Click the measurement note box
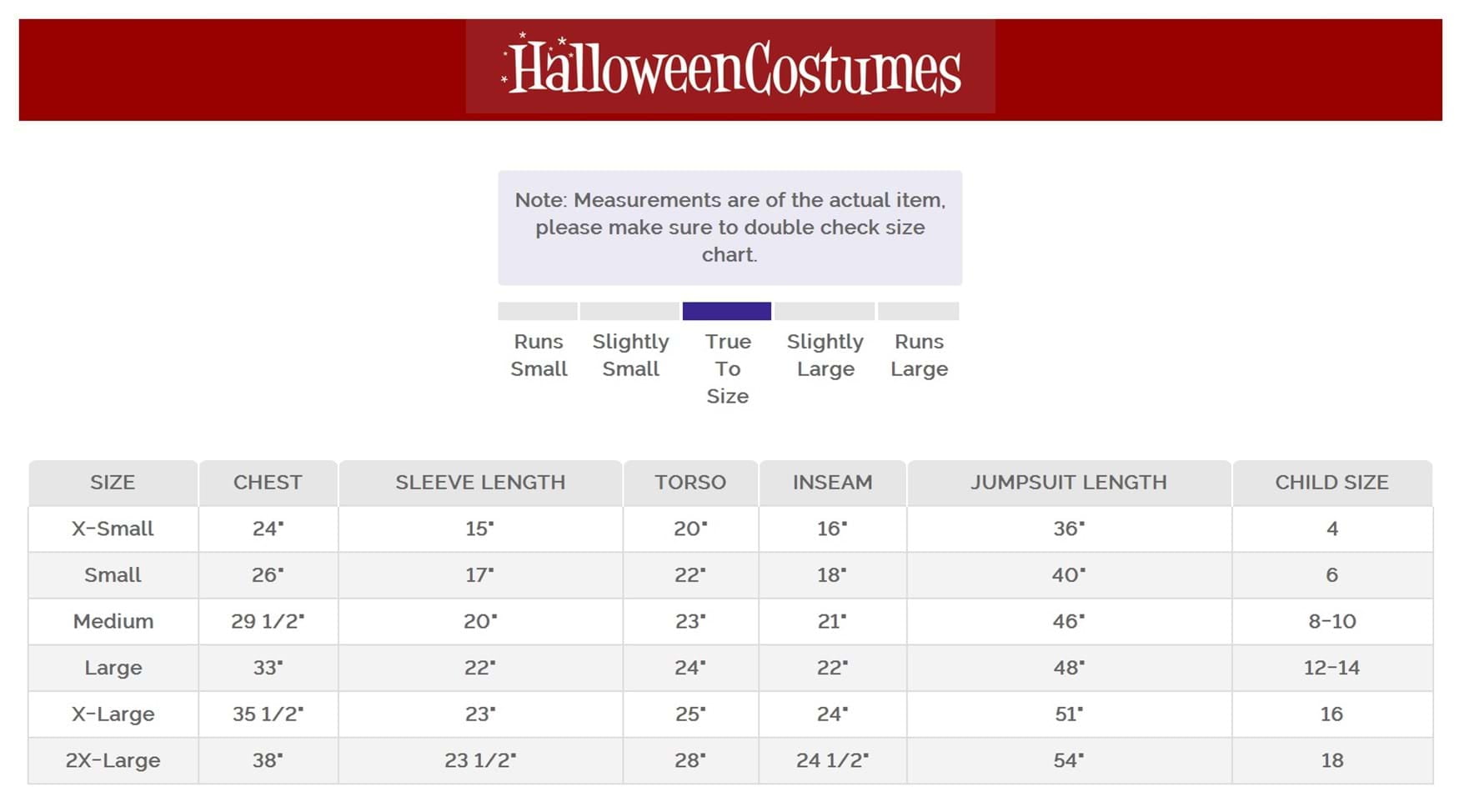1459x812 pixels. click(x=729, y=228)
